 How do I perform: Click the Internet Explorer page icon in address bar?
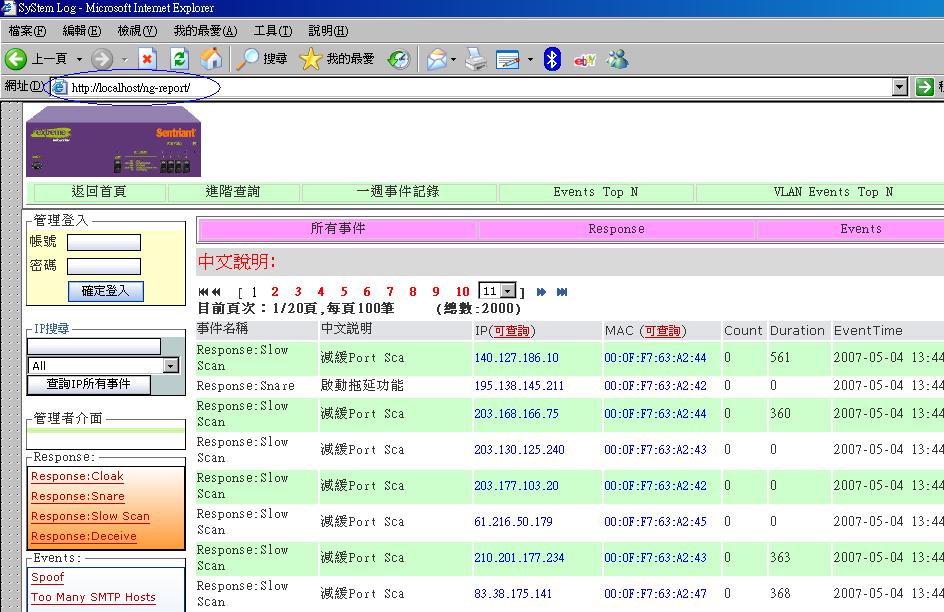pos(59,87)
